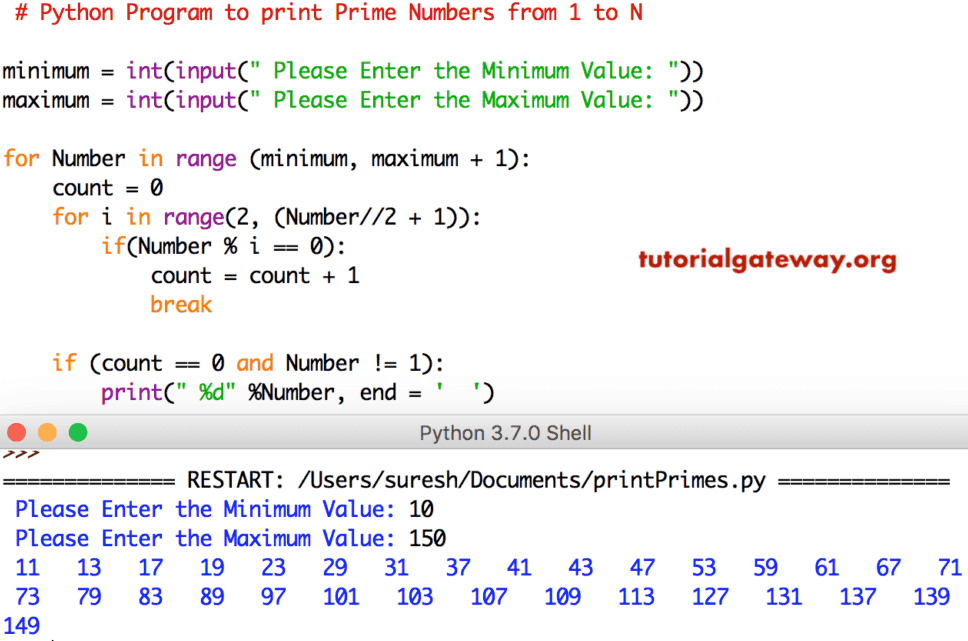Screen dimensions: 968x641
Task: Select prime number 101 in the output
Action: [x=341, y=596]
